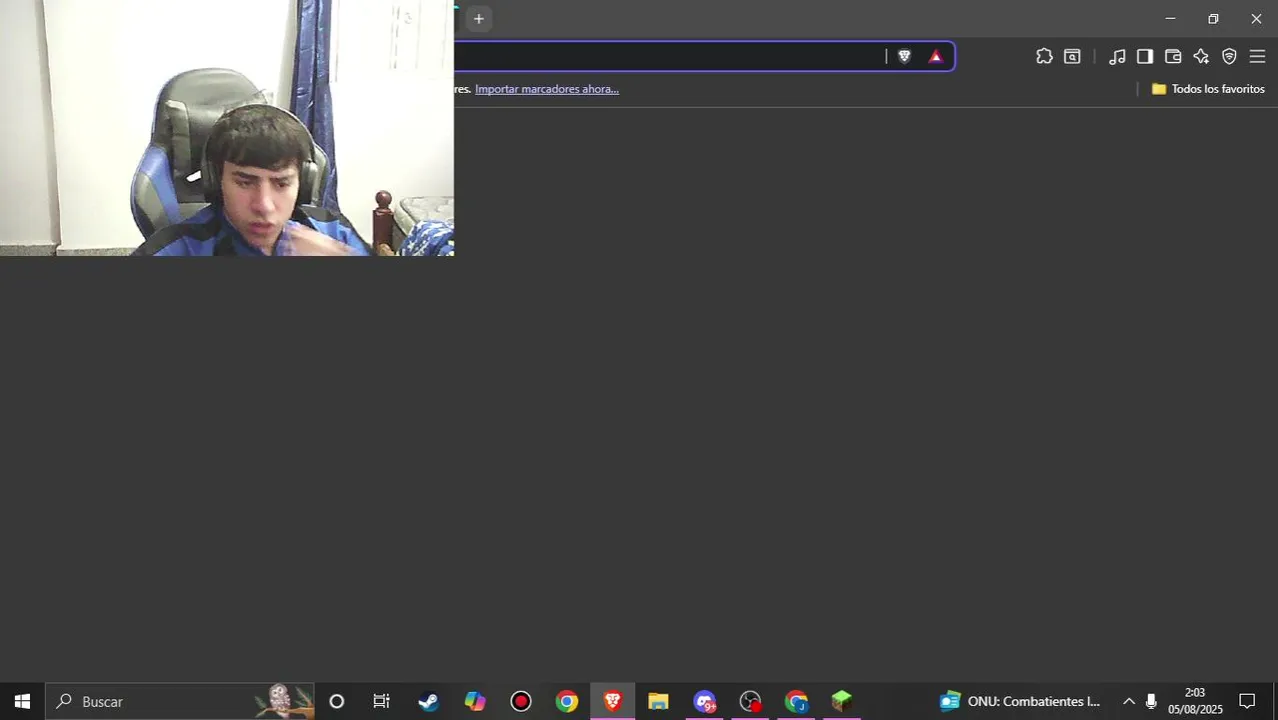The image size is (1278, 720).
Task: Open the Windows Start menu
Action: point(22,701)
